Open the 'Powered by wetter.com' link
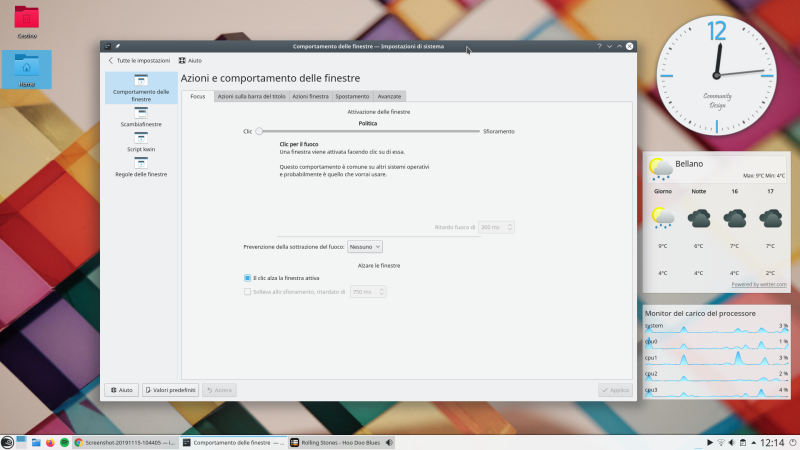Screen dimensions: 800x450 tap(759, 284)
